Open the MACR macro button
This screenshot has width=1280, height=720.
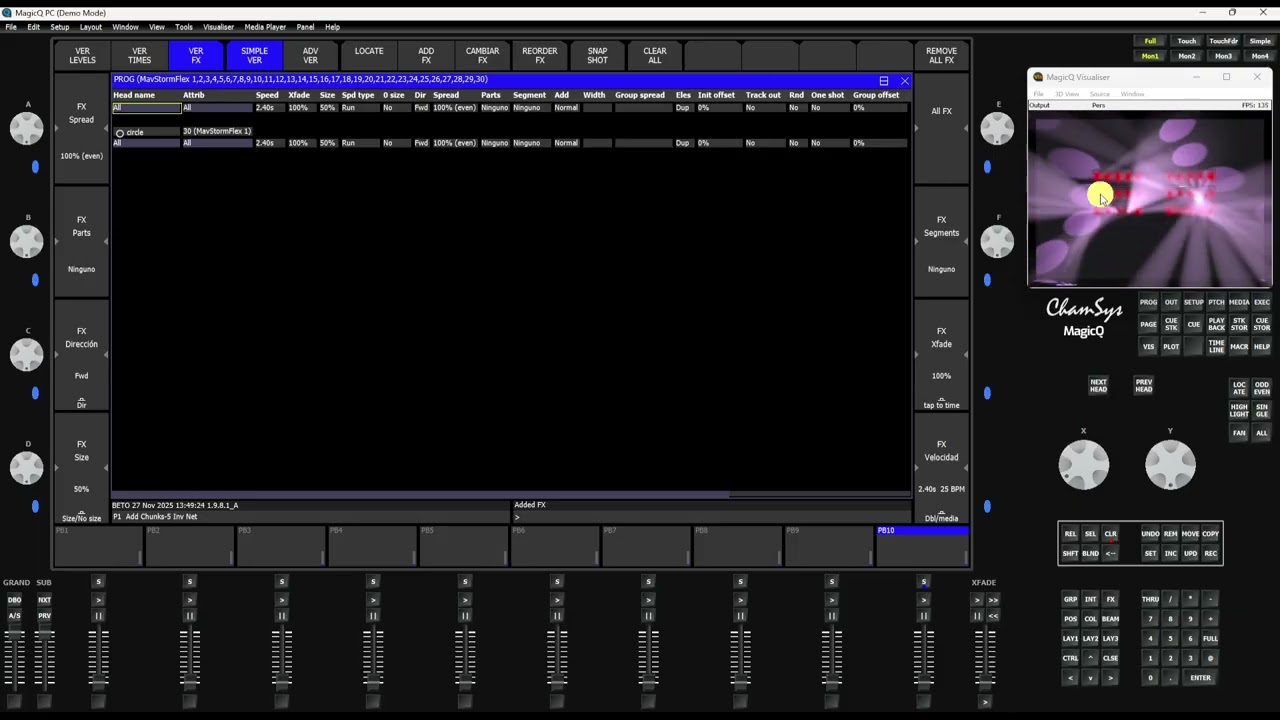(1239, 347)
